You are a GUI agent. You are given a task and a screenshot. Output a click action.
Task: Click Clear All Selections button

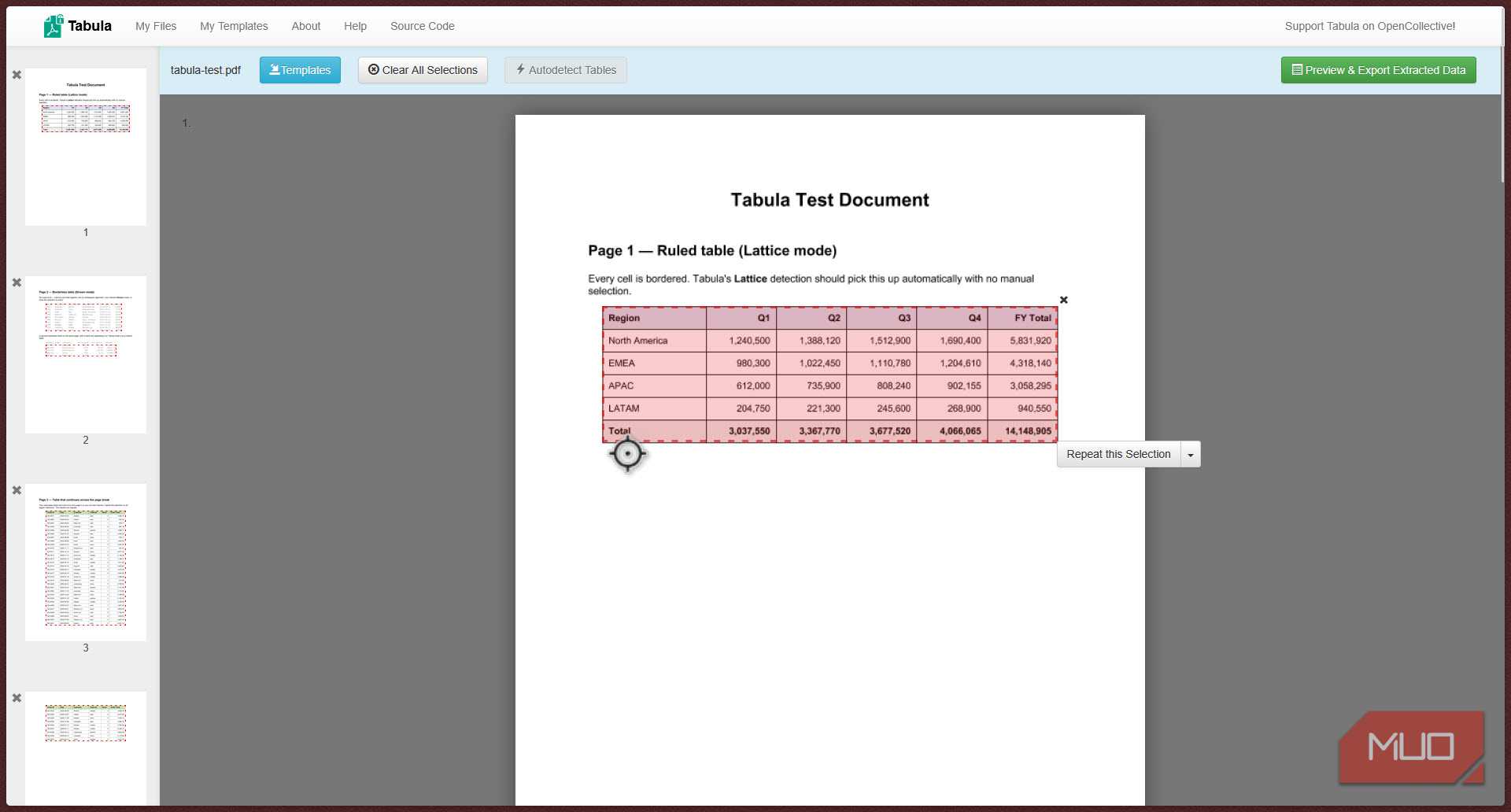point(423,70)
